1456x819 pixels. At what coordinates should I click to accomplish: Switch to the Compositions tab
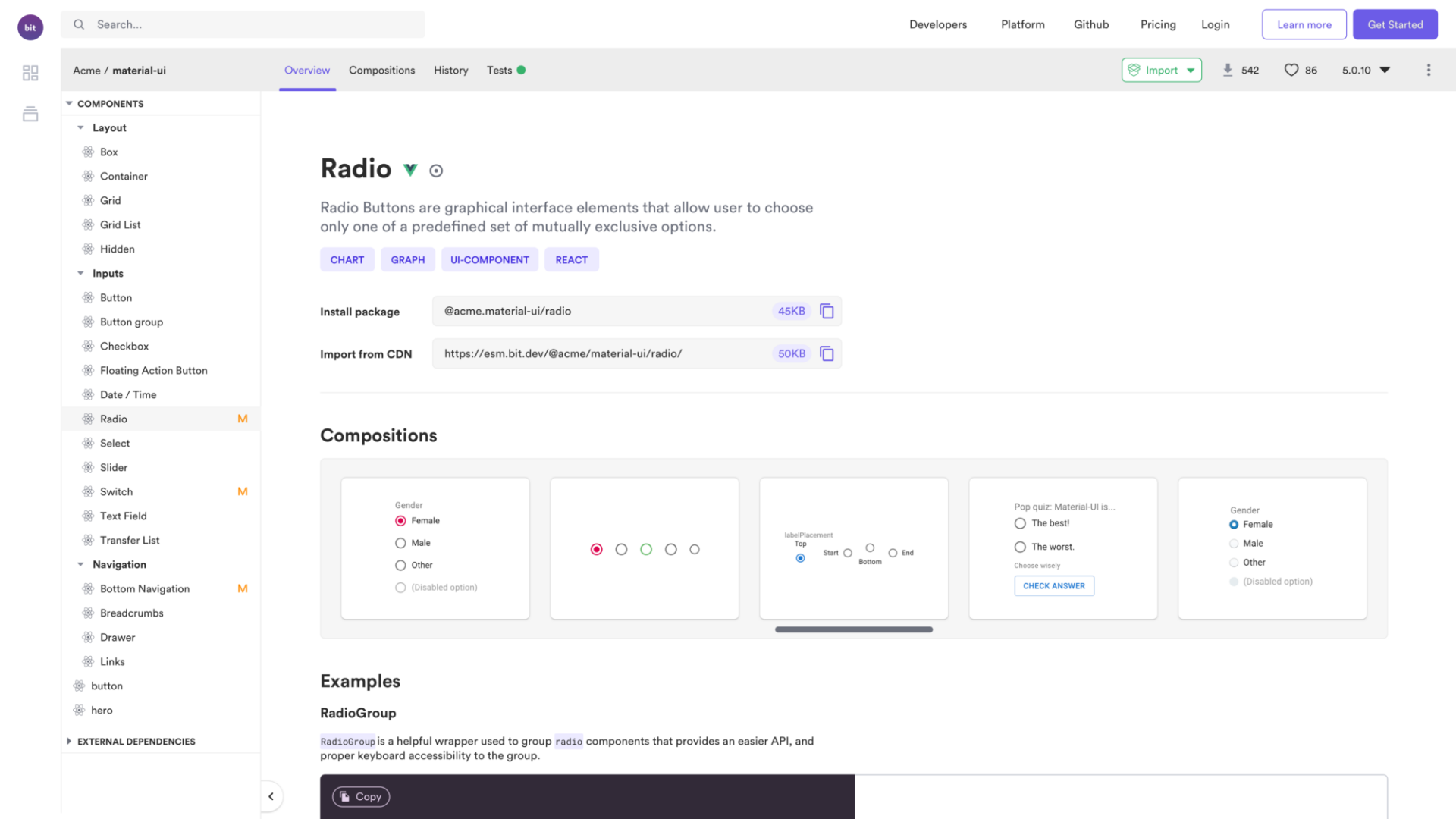pos(381,69)
